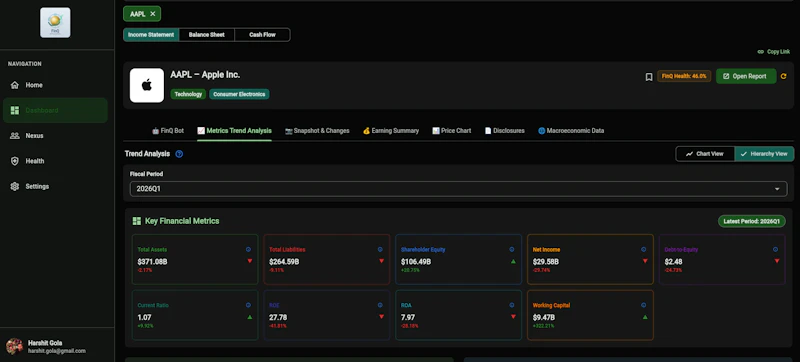This screenshot has height=362, width=800.
Task: Open the Price Chart tab
Action: (x=452, y=131)
